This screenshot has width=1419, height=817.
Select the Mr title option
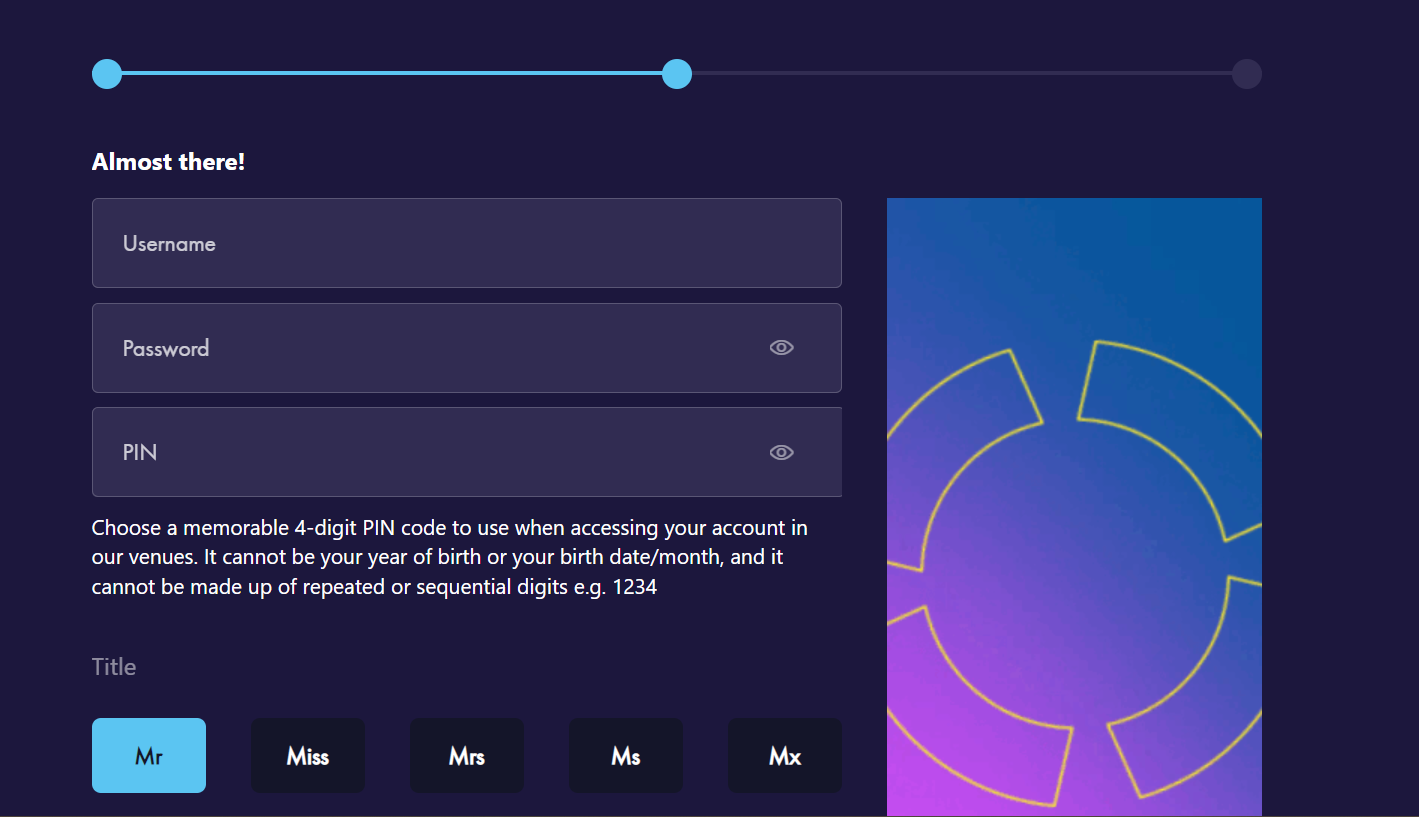149,756
